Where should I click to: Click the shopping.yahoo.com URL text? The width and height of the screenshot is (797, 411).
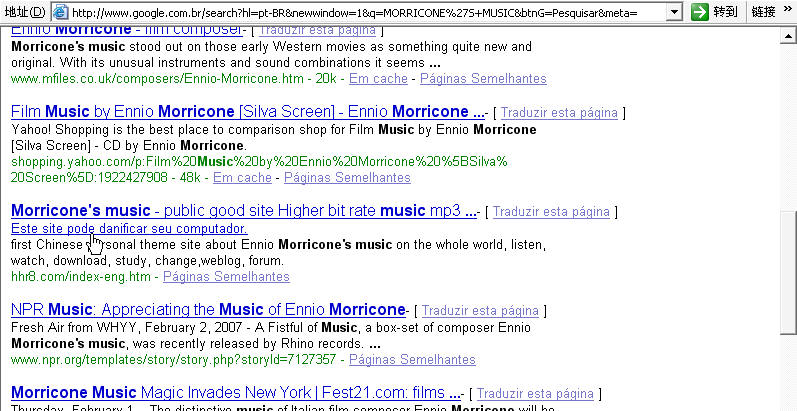pyautogui.click(x=259, y=170)
